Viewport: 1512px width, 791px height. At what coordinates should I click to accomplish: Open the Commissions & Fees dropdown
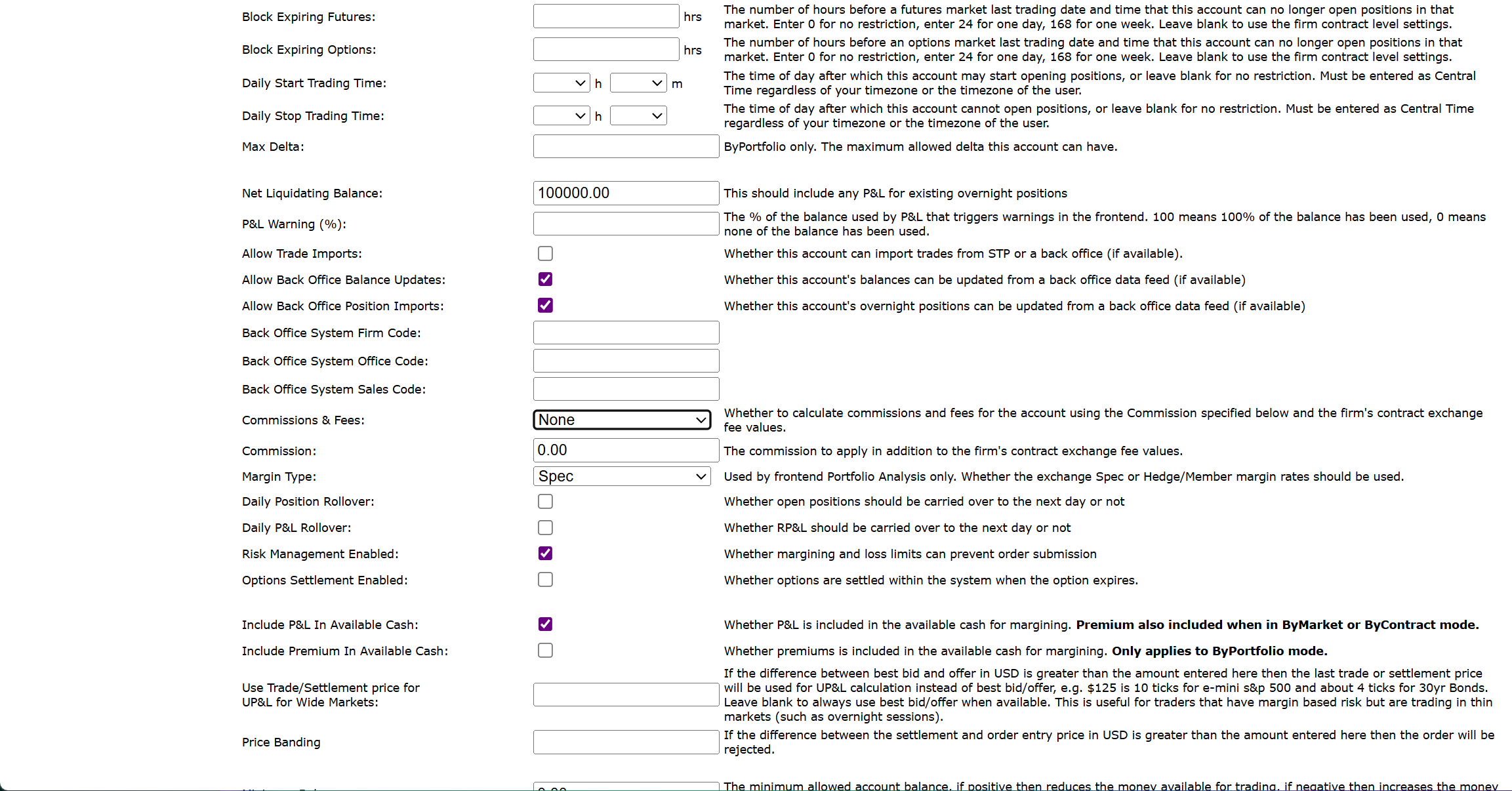click(x=621, y=420)
